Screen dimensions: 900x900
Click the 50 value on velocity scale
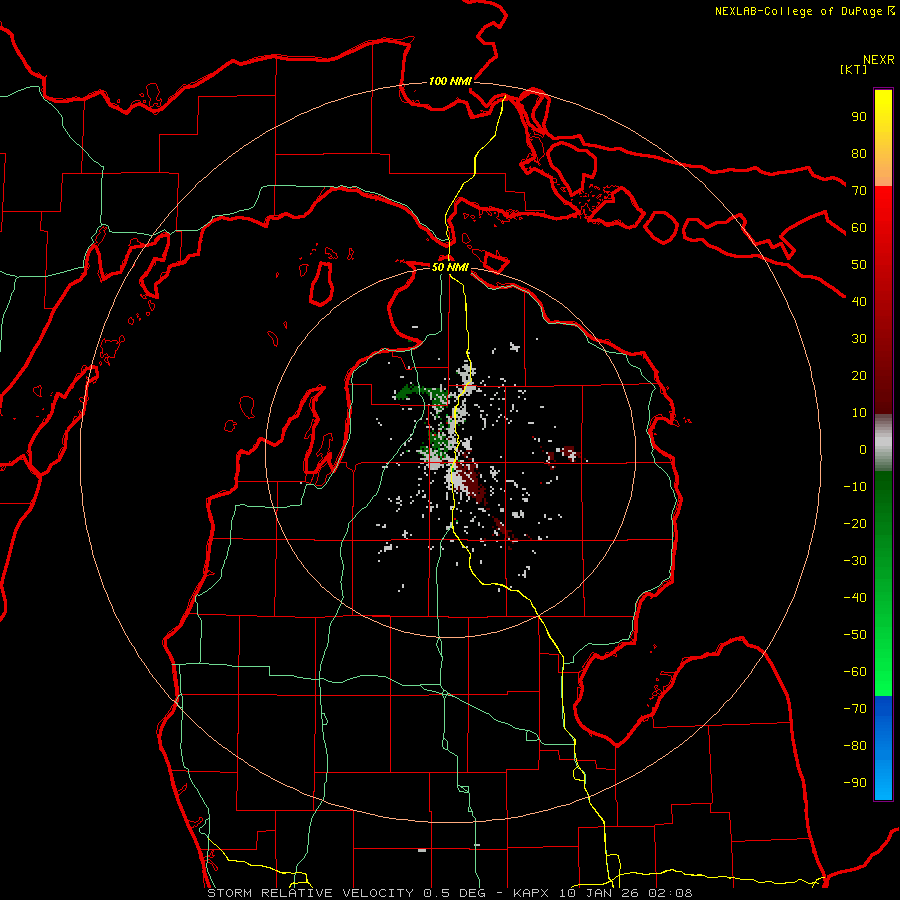coord(859,265)
